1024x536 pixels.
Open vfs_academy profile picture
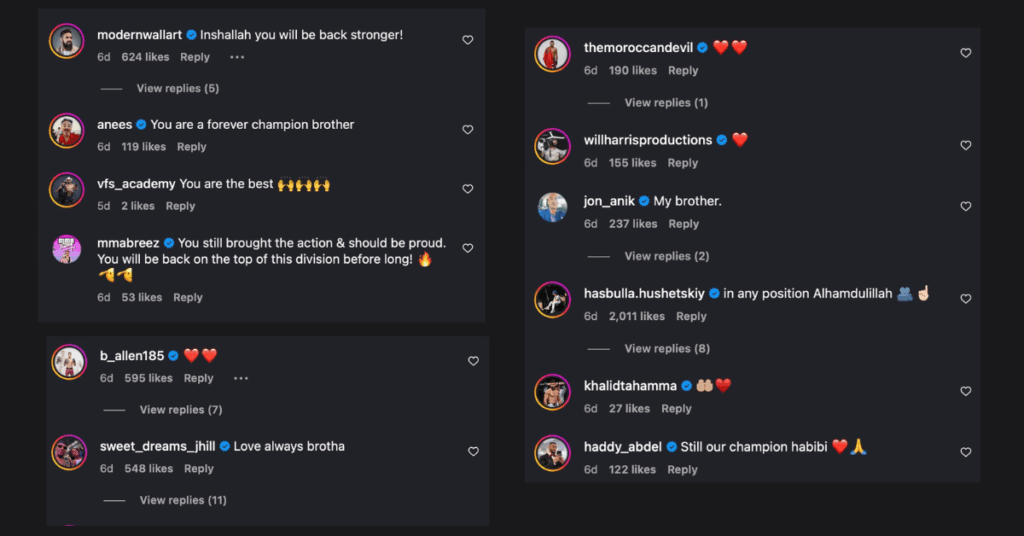[67, 190]
